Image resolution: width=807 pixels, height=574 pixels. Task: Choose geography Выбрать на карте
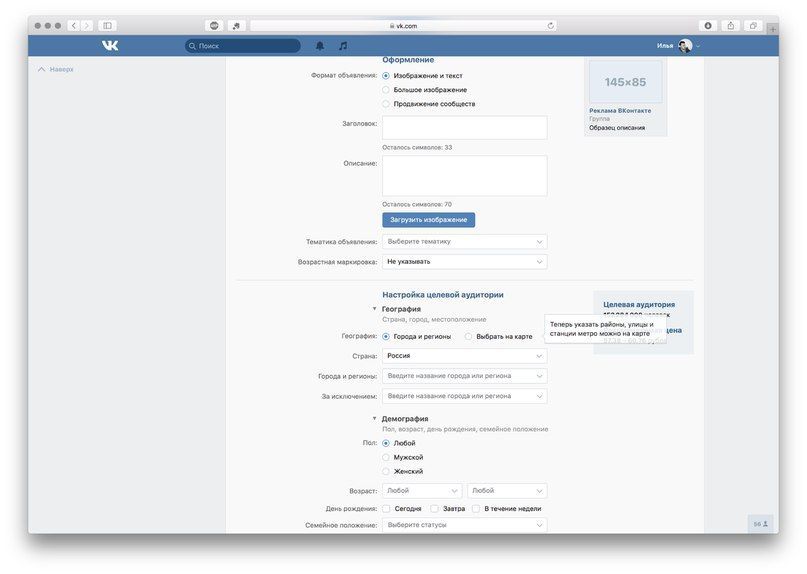tap(468, 336)
